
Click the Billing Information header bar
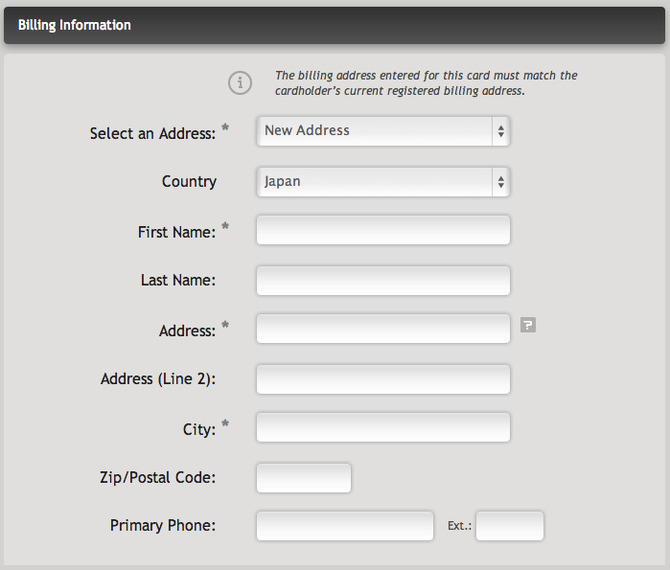click(335, 25)
